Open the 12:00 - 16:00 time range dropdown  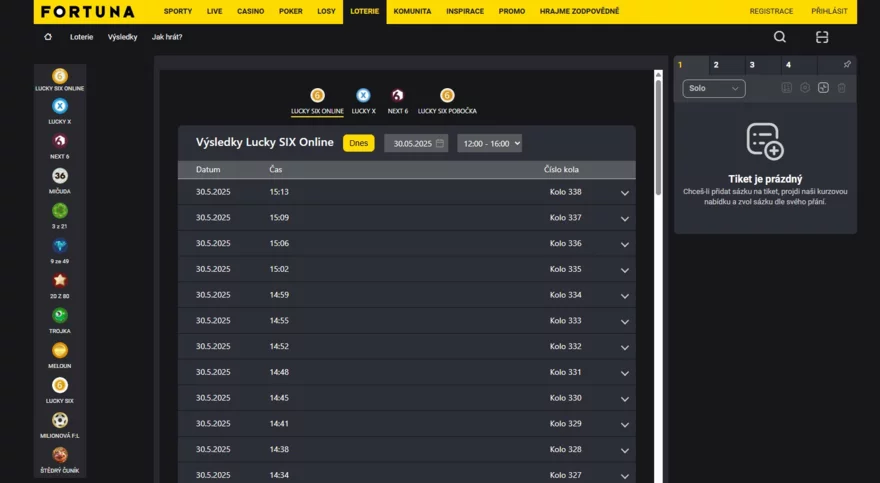[x=489, y=143]
